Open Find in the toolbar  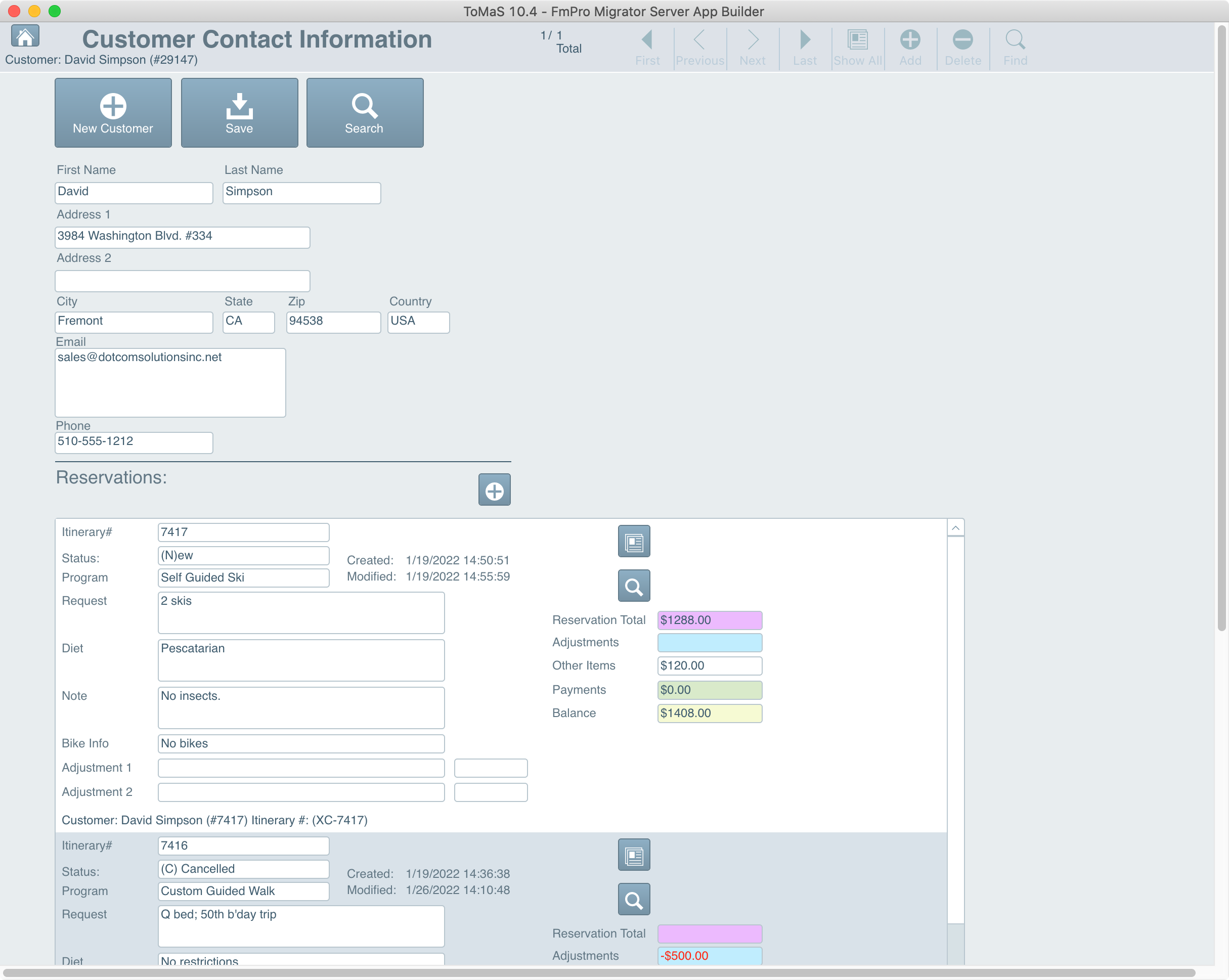point(1015,47)
